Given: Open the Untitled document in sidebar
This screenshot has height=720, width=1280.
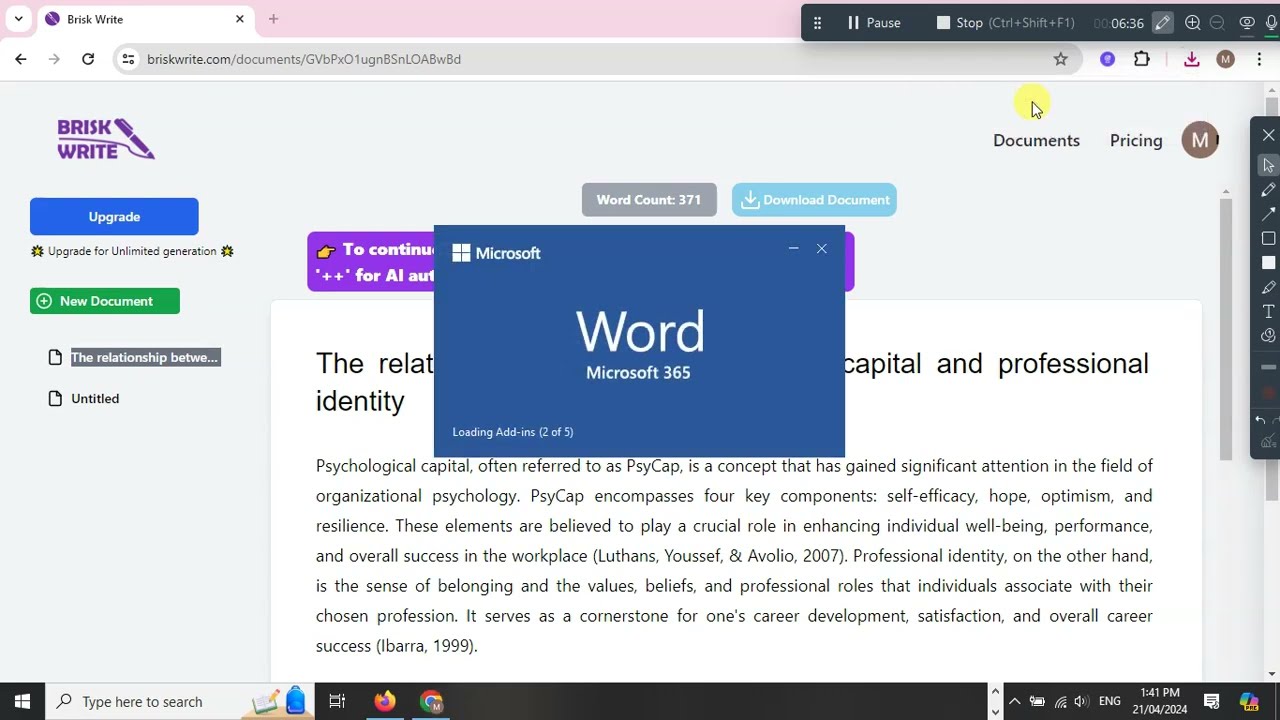Looking at the screenshot, I should pyautogui.click(x=94, y=398).
